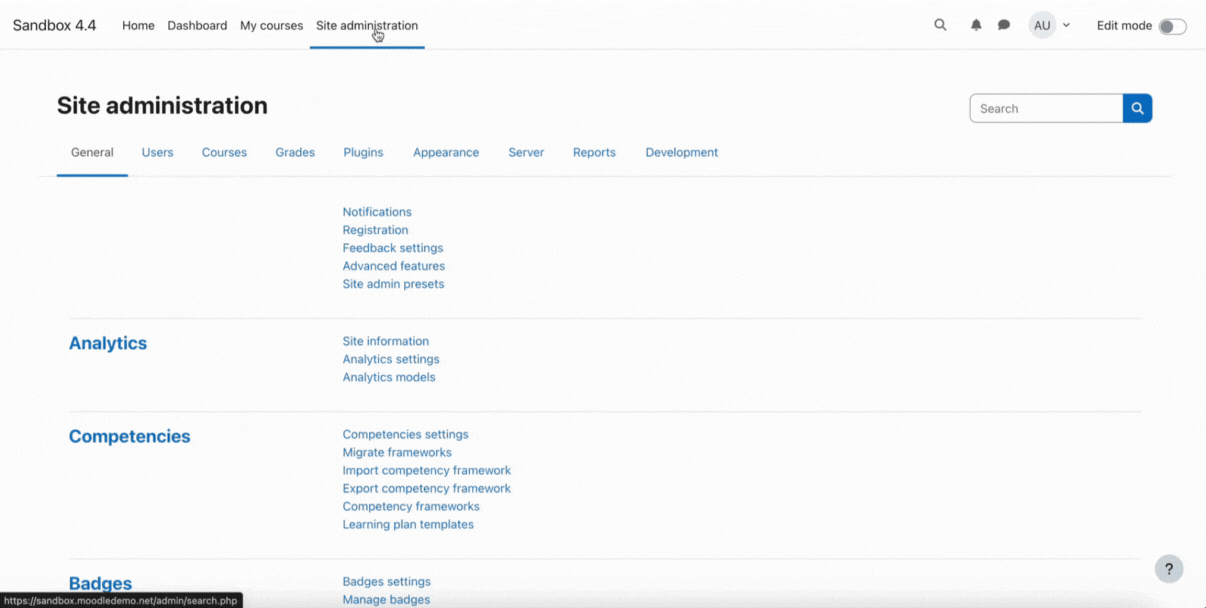
Task: Select the General tab
Action: (92, 152)
